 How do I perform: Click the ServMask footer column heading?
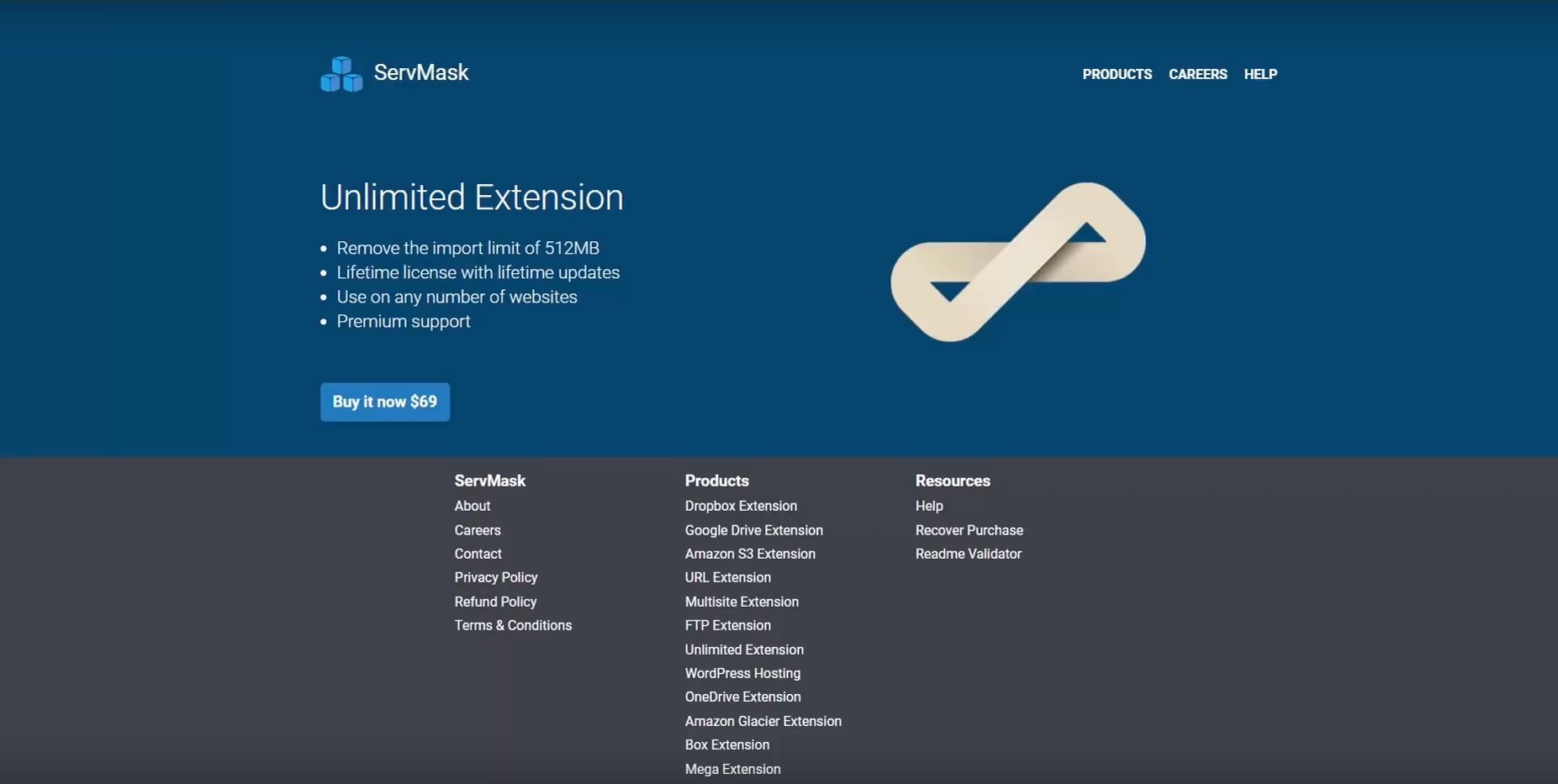(x=490, y=481)
